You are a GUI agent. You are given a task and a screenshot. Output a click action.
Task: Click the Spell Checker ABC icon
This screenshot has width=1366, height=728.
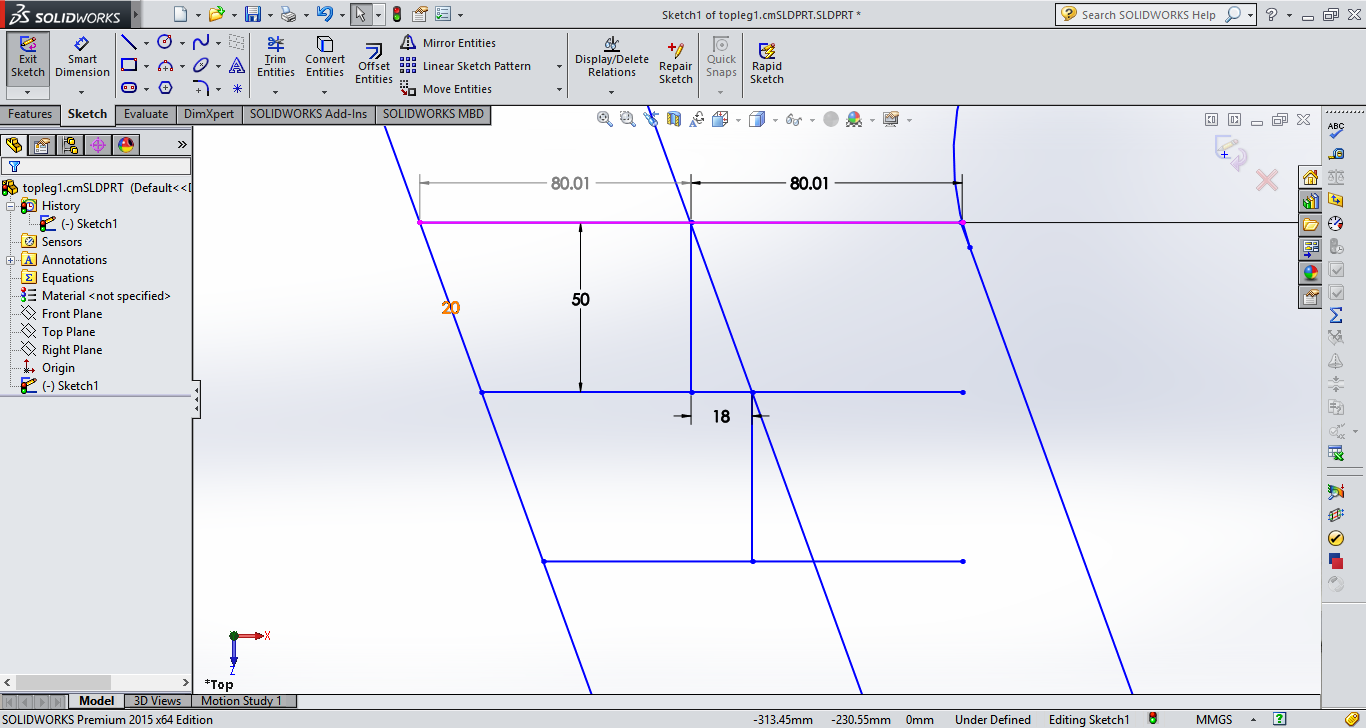point(1336,130)
